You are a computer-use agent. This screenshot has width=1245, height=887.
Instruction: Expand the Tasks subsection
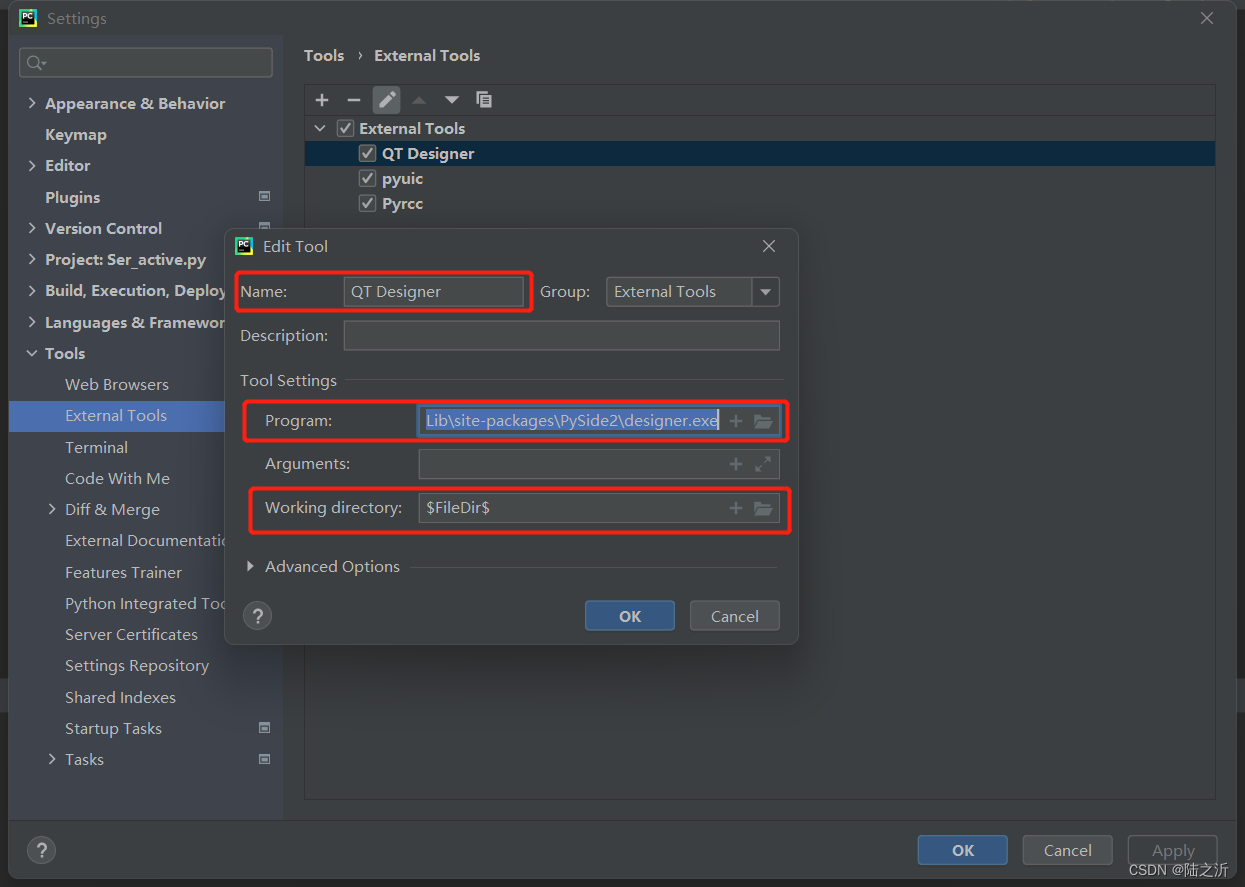click(52, 759)
